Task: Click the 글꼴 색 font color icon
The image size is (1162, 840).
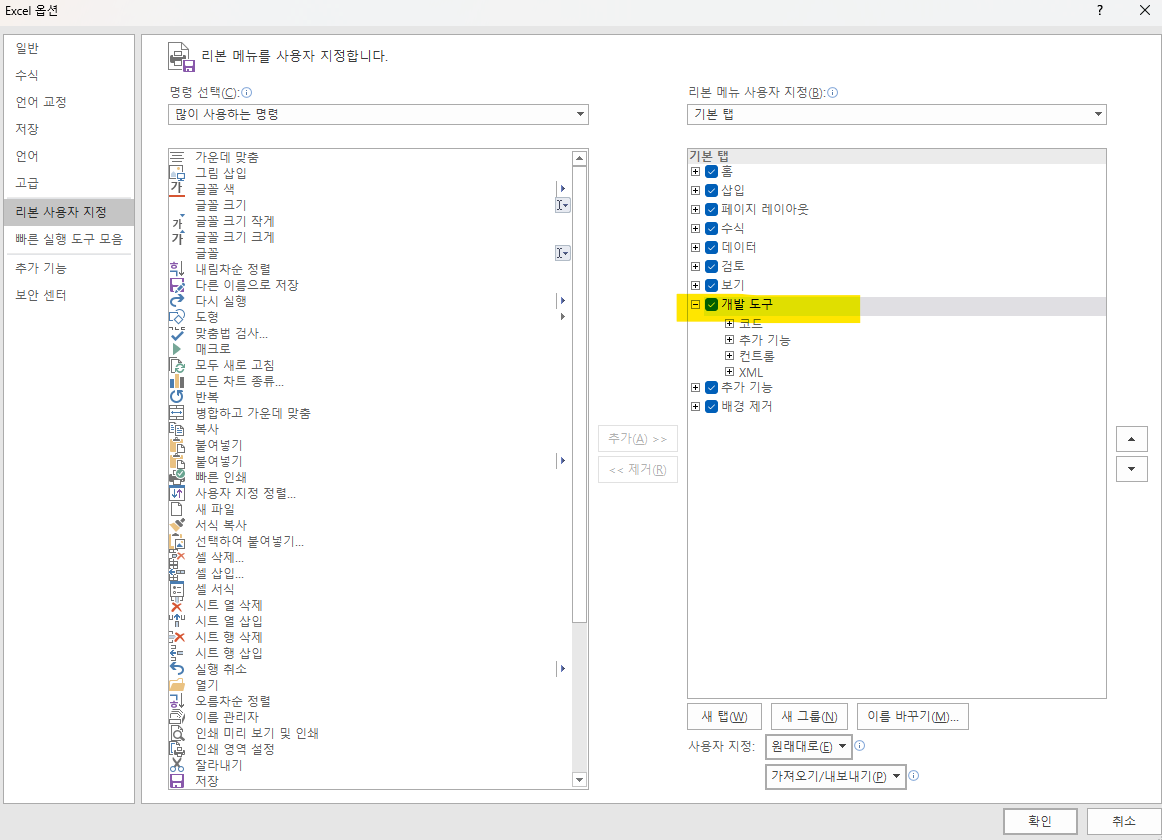Action: coord(176,189)
